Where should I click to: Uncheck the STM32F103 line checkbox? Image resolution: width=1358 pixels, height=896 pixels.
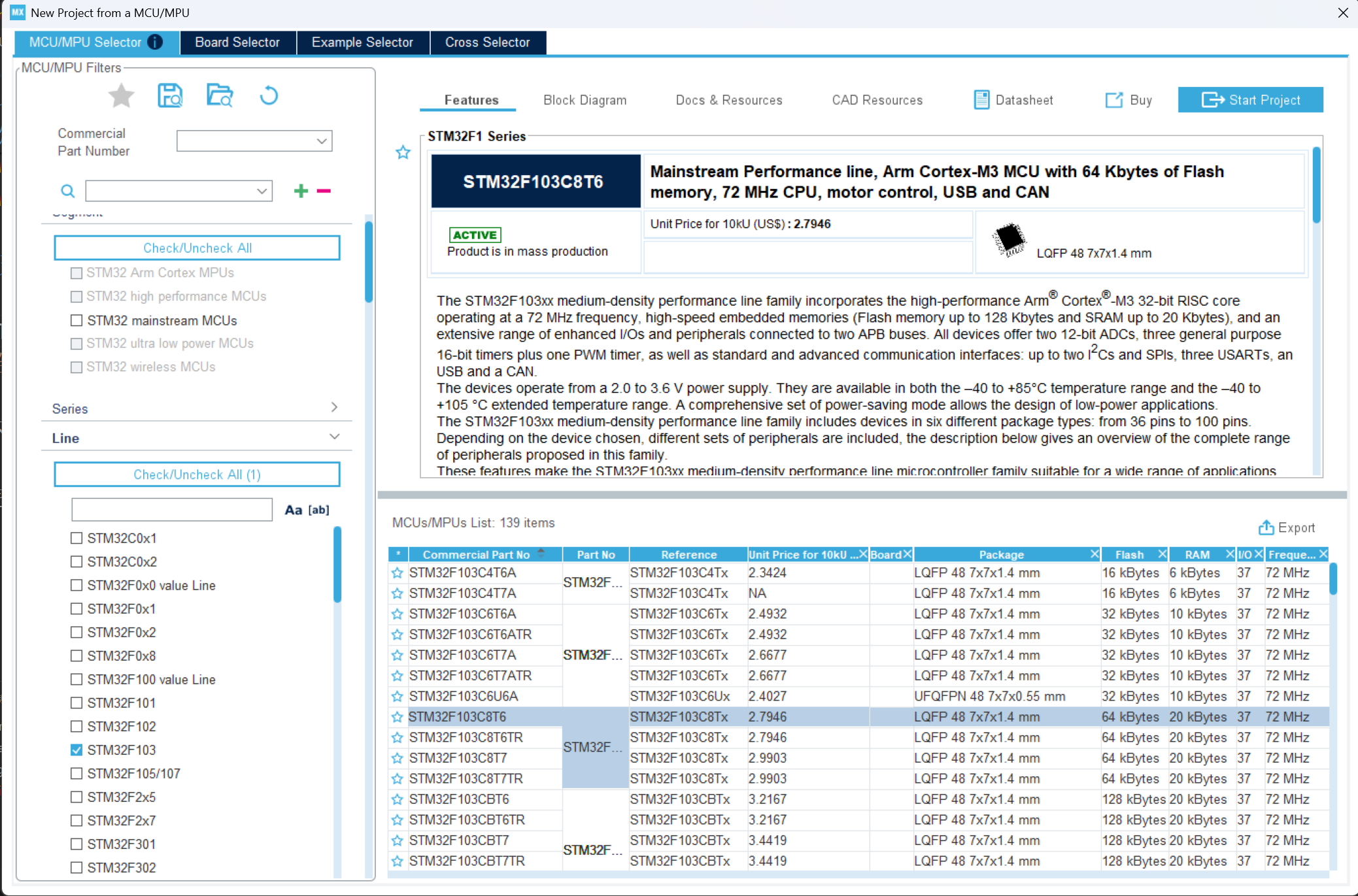pos(76,750)
